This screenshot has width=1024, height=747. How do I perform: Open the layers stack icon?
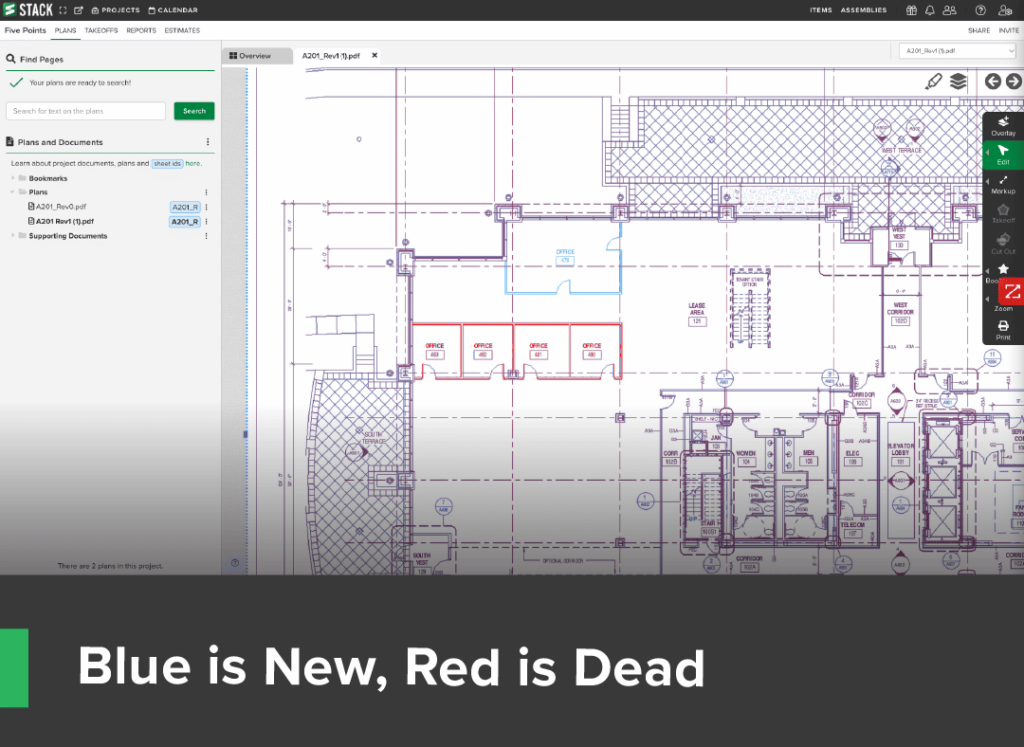click(x=958, y=82)
